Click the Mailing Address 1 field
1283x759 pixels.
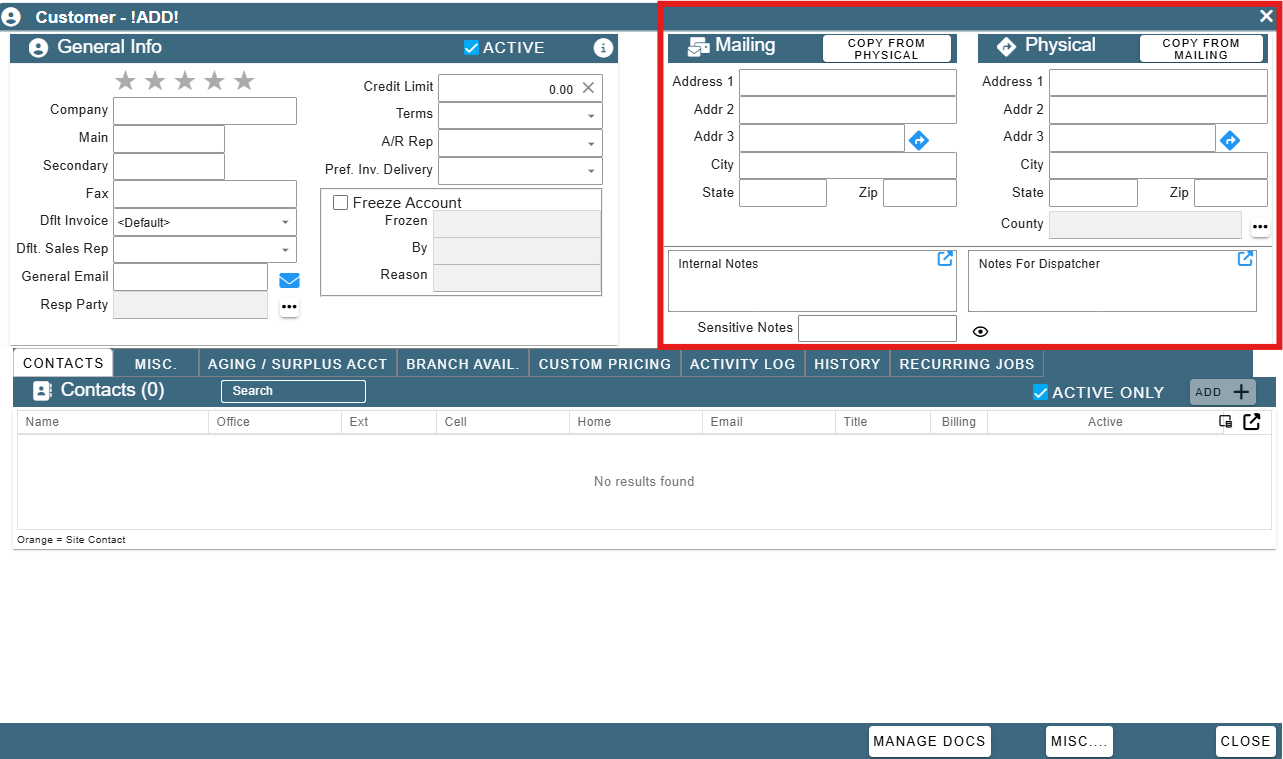[848, 82]
